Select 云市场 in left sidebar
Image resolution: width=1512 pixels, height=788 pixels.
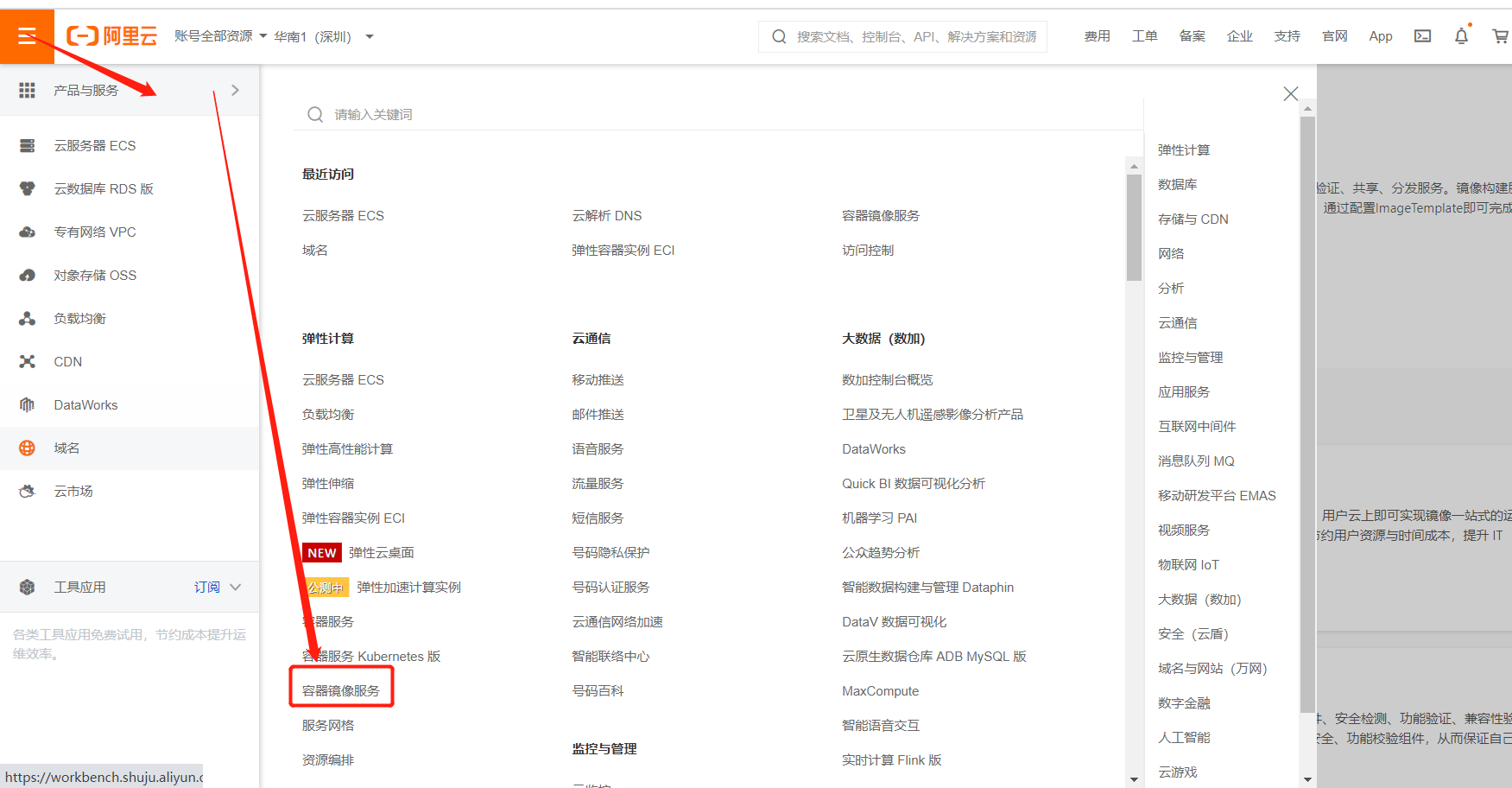[130, 491]
